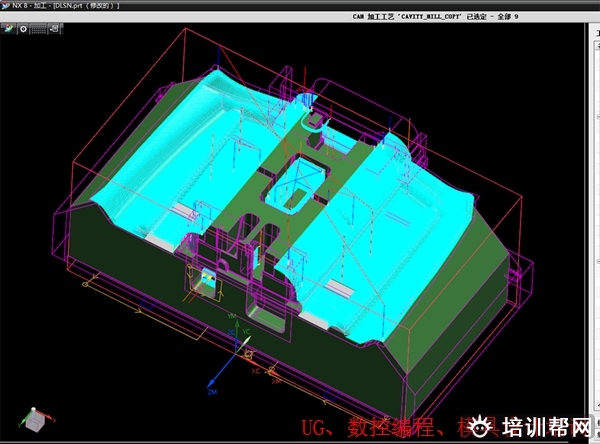Image resolution: width=600 pixels, height=444 pixels.
Task: Click the NX application logo in title bar
Action: point(5,5)
